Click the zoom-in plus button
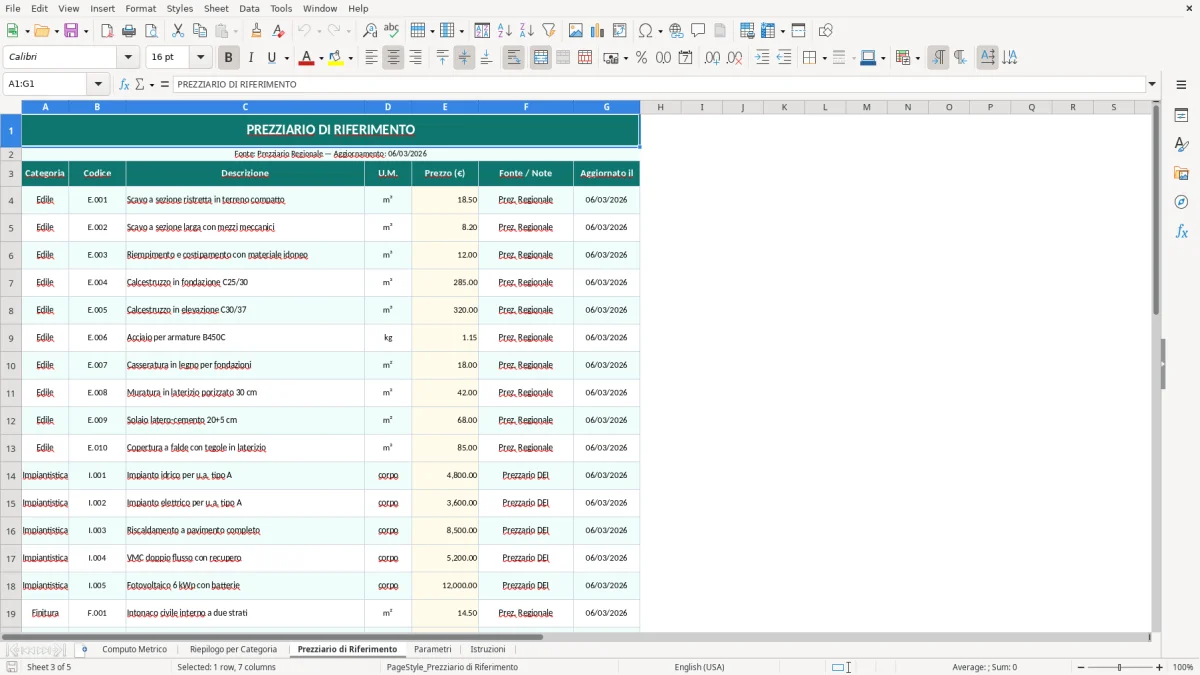Viewport: 1200px width, 675px height. [x=1160, y=667]
